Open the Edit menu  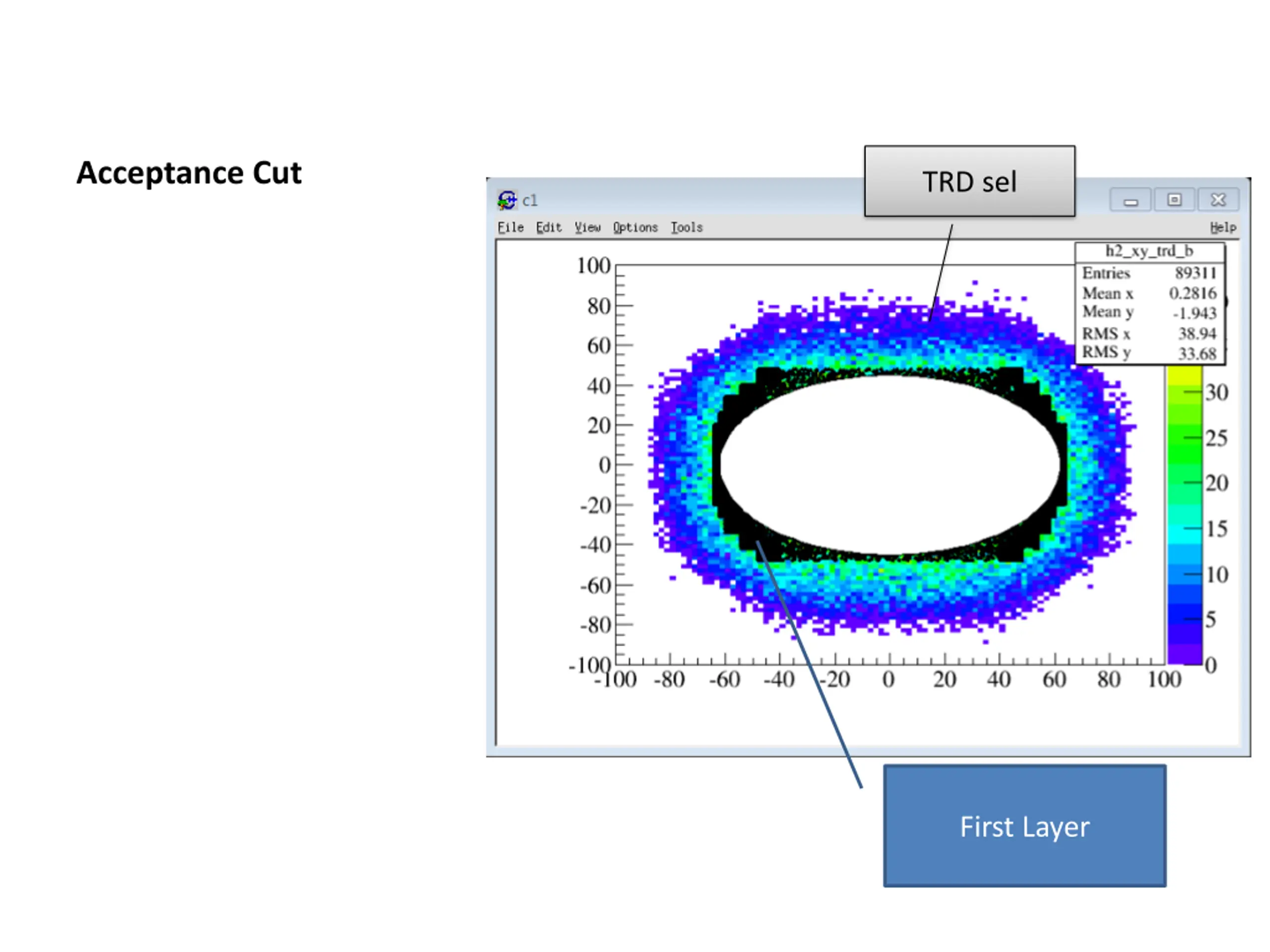click(x=549, y=227)
